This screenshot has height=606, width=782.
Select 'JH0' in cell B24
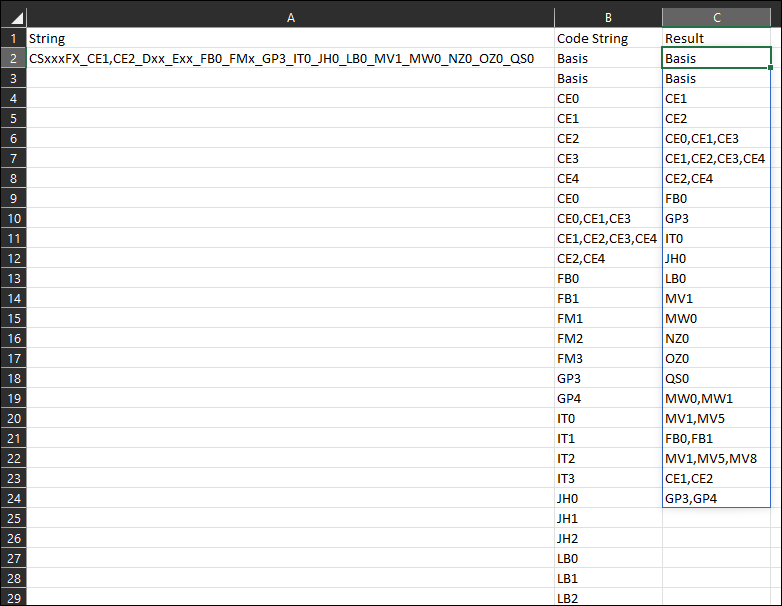coord(608,498)
